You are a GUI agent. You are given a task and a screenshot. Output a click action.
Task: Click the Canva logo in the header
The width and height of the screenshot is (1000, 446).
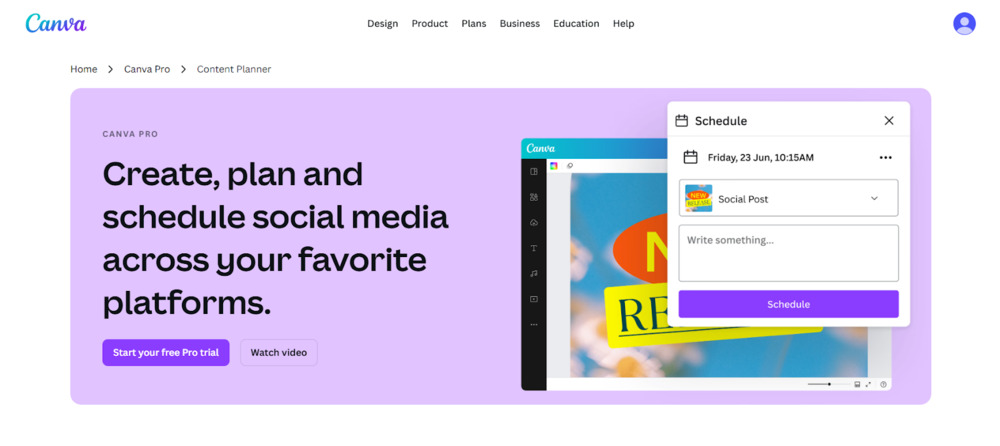tap(55, 24)
